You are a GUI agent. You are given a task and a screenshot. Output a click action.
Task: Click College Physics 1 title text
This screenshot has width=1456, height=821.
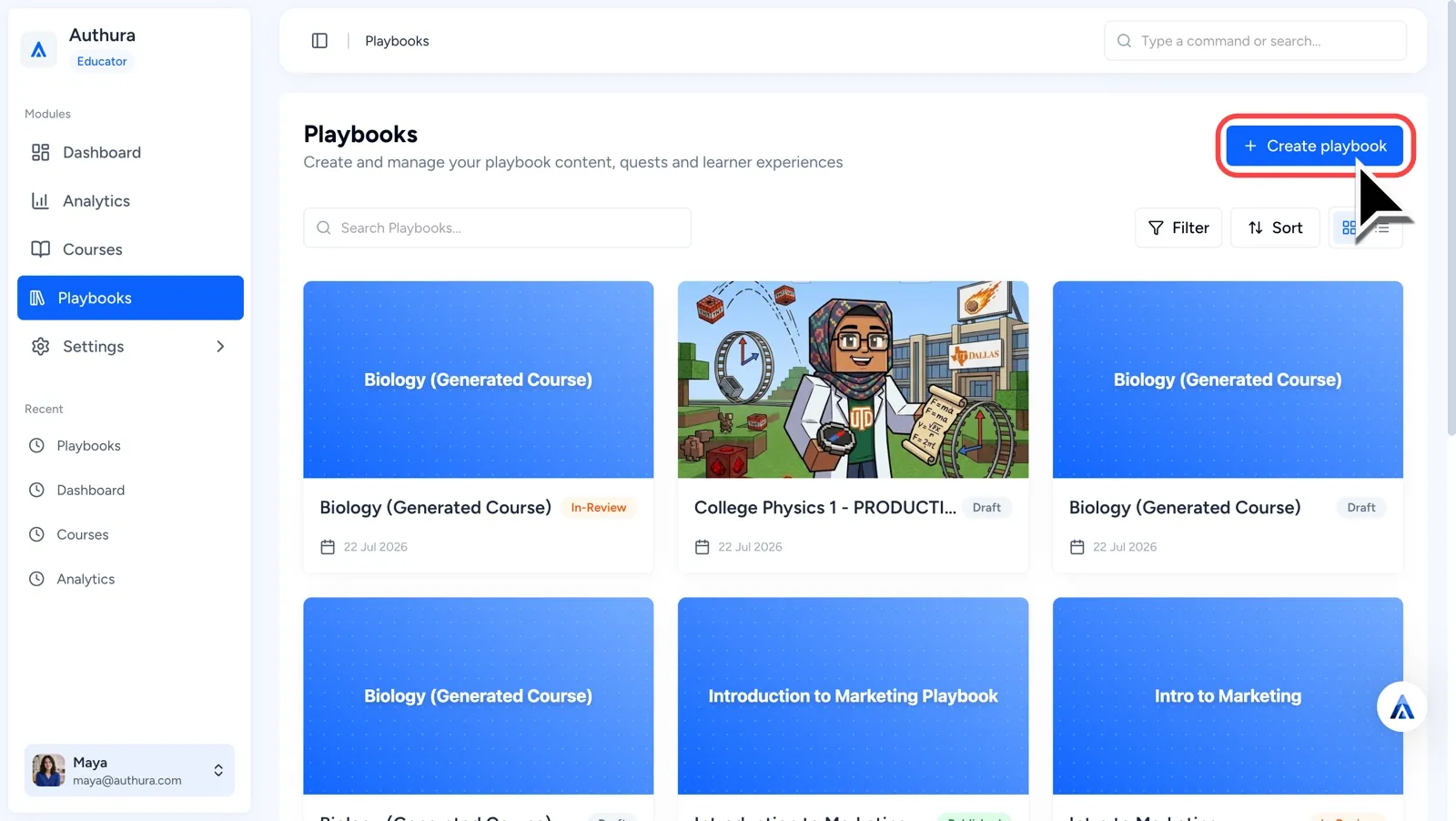tap(825, 508)
